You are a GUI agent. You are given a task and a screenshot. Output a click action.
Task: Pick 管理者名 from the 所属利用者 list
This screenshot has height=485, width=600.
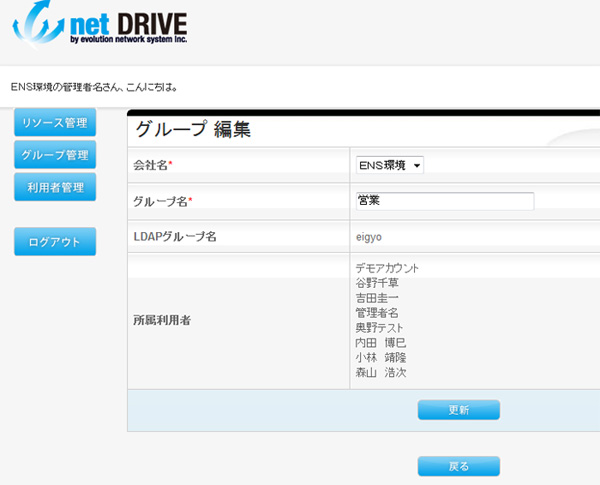coord(377,313)
